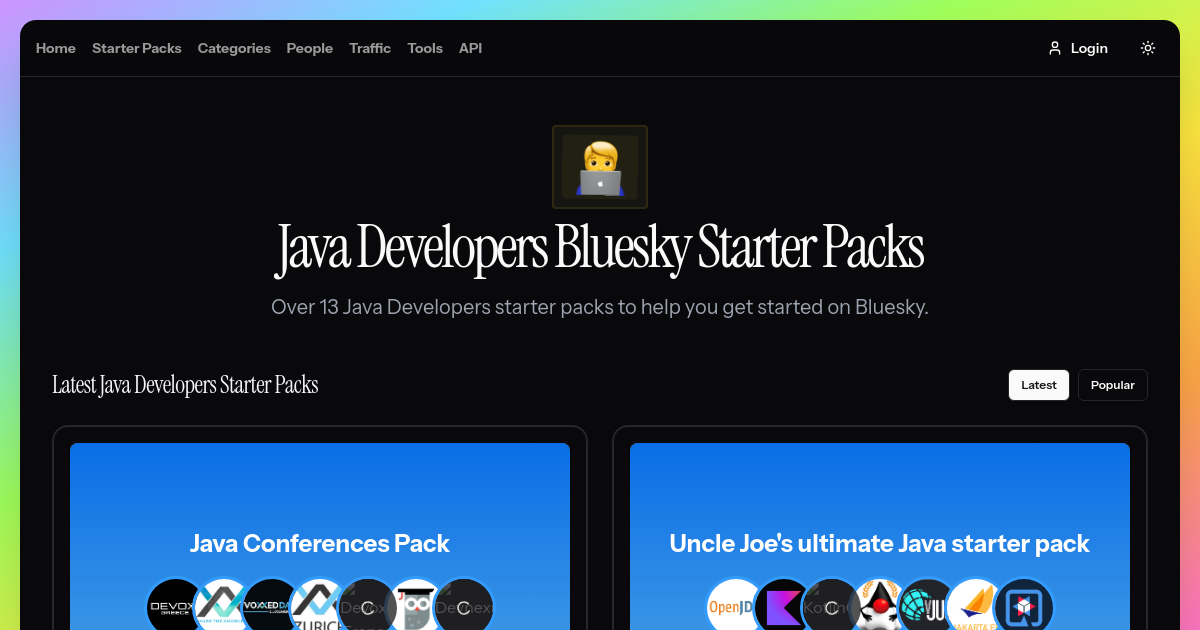
Task: Enable Latest sorting of starter packs
Action: (x=1038, y=384)
